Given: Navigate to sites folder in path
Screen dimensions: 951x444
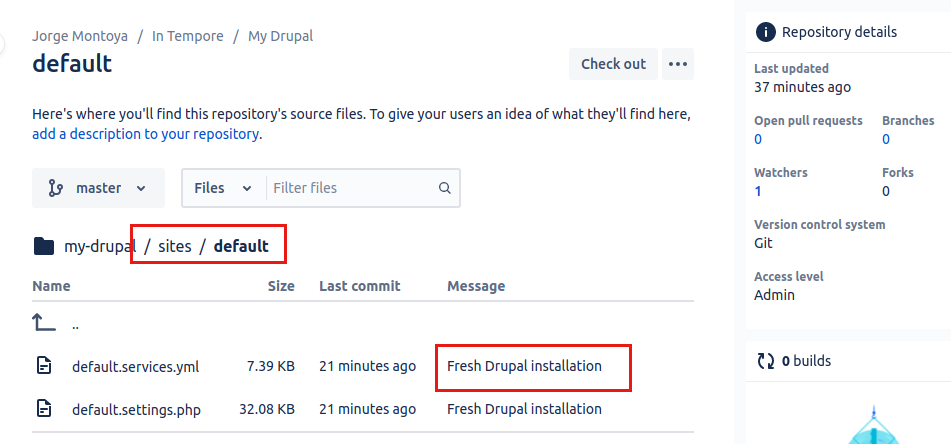Looking at the screenshot, I should point(175,246).
